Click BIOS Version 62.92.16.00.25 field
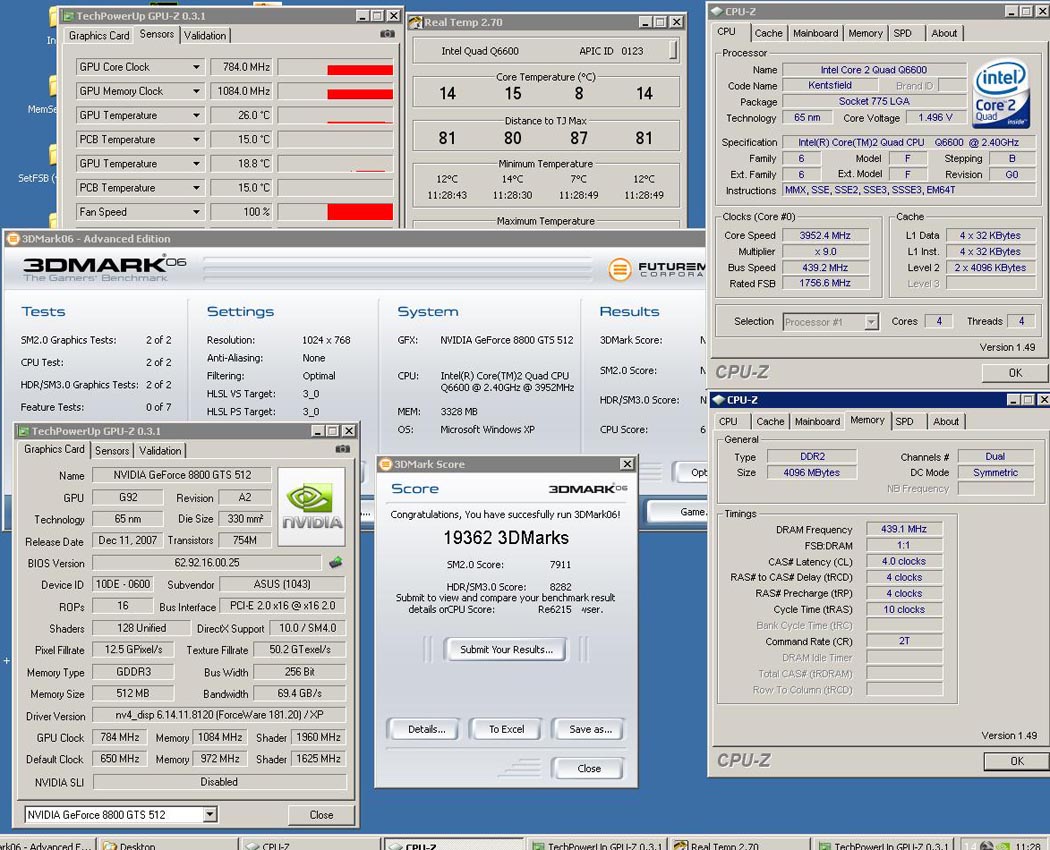The width and height of the screenshot is (1050, 850). tap(206, 563)
